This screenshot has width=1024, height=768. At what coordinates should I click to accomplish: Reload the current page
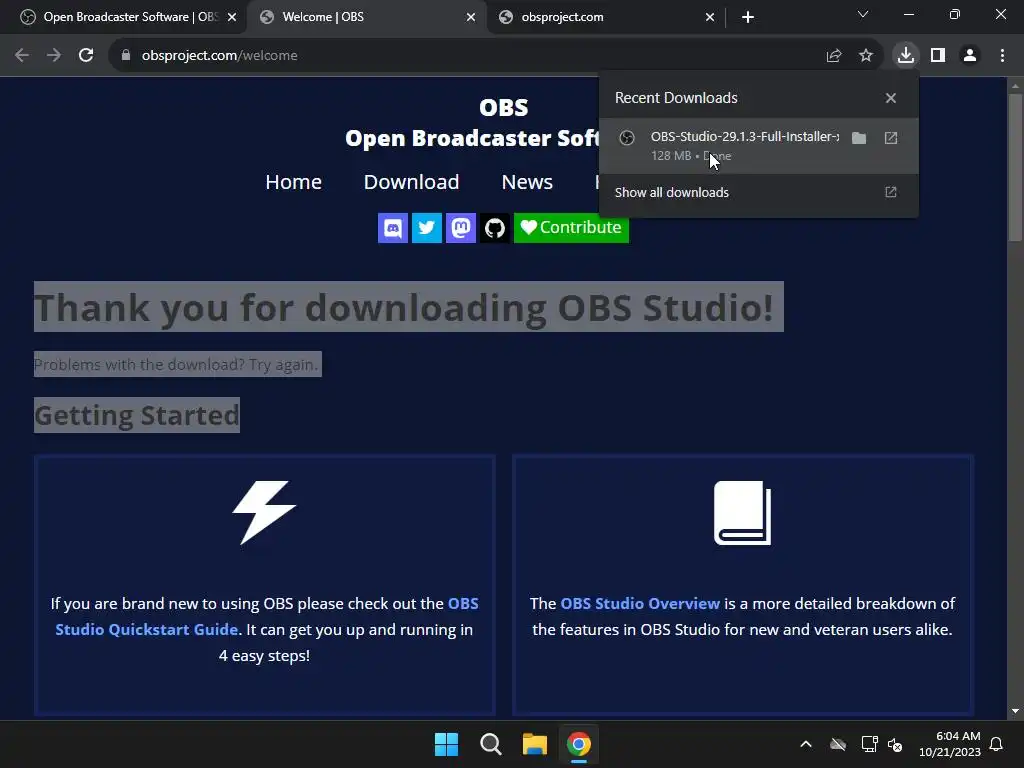[86, 56]
